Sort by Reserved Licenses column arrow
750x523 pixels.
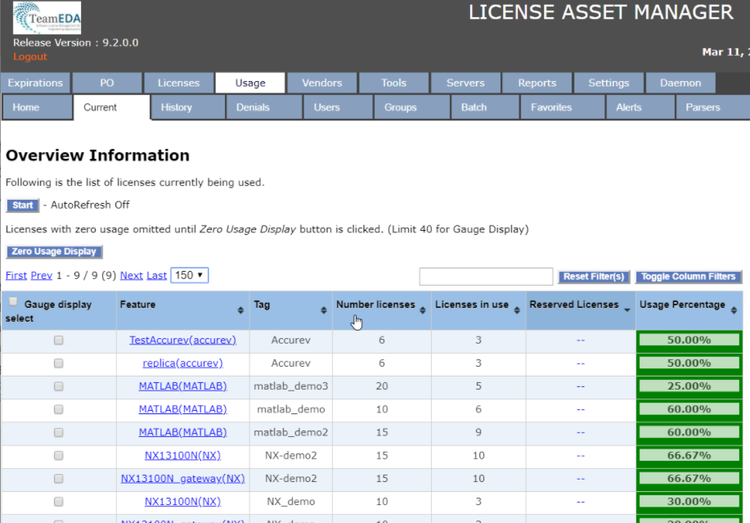[627, 311]
